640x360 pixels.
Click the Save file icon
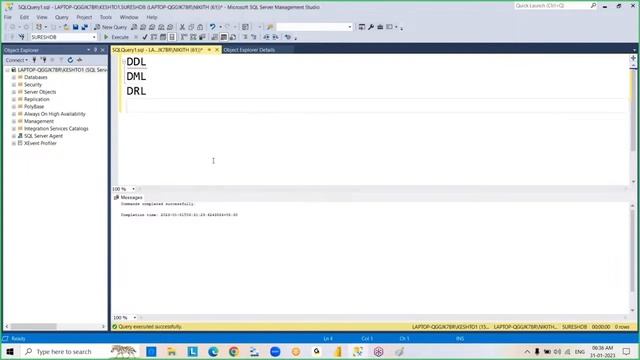tap(76, 27)
